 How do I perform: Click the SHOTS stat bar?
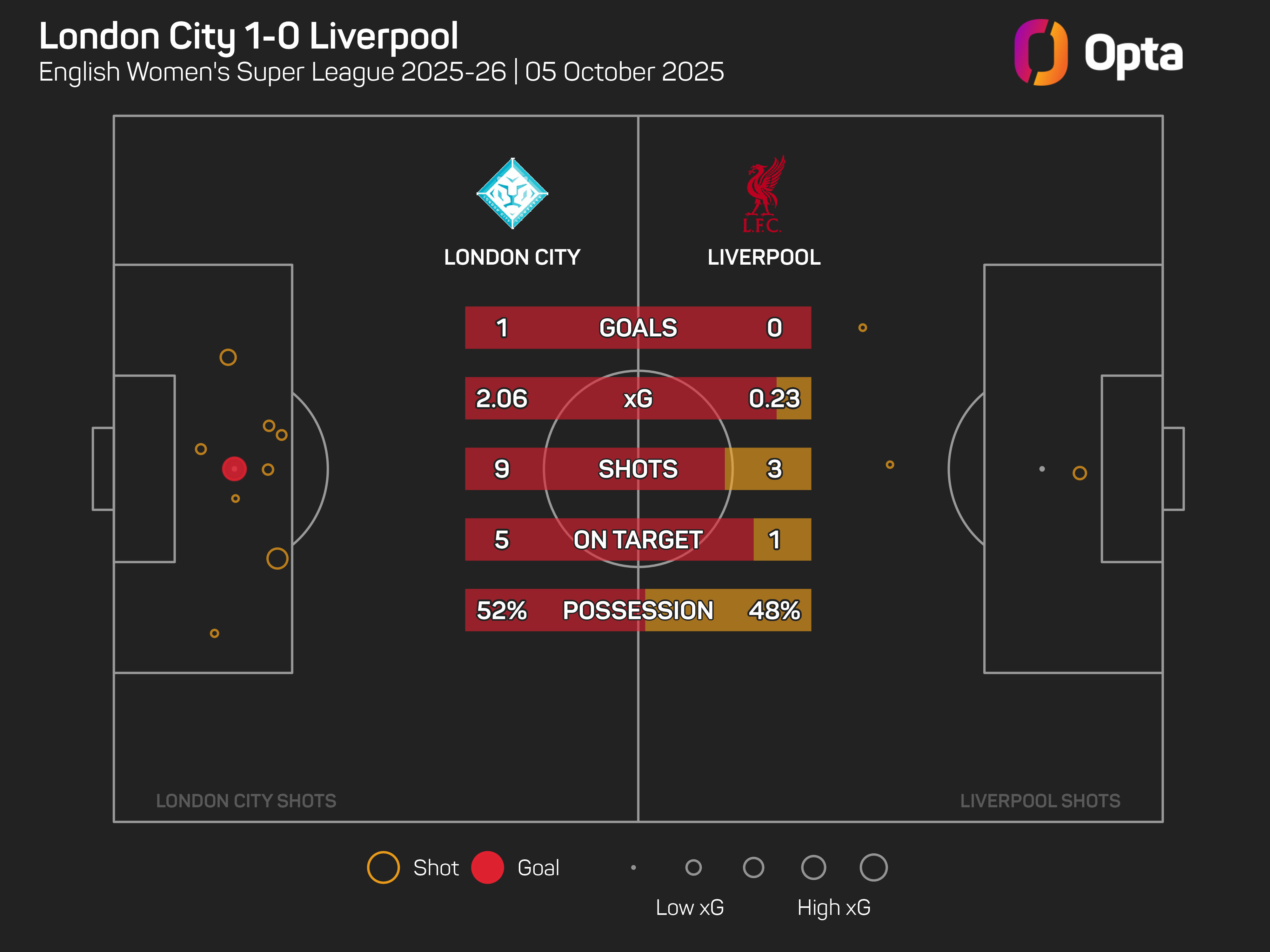(x=638, y=469)
